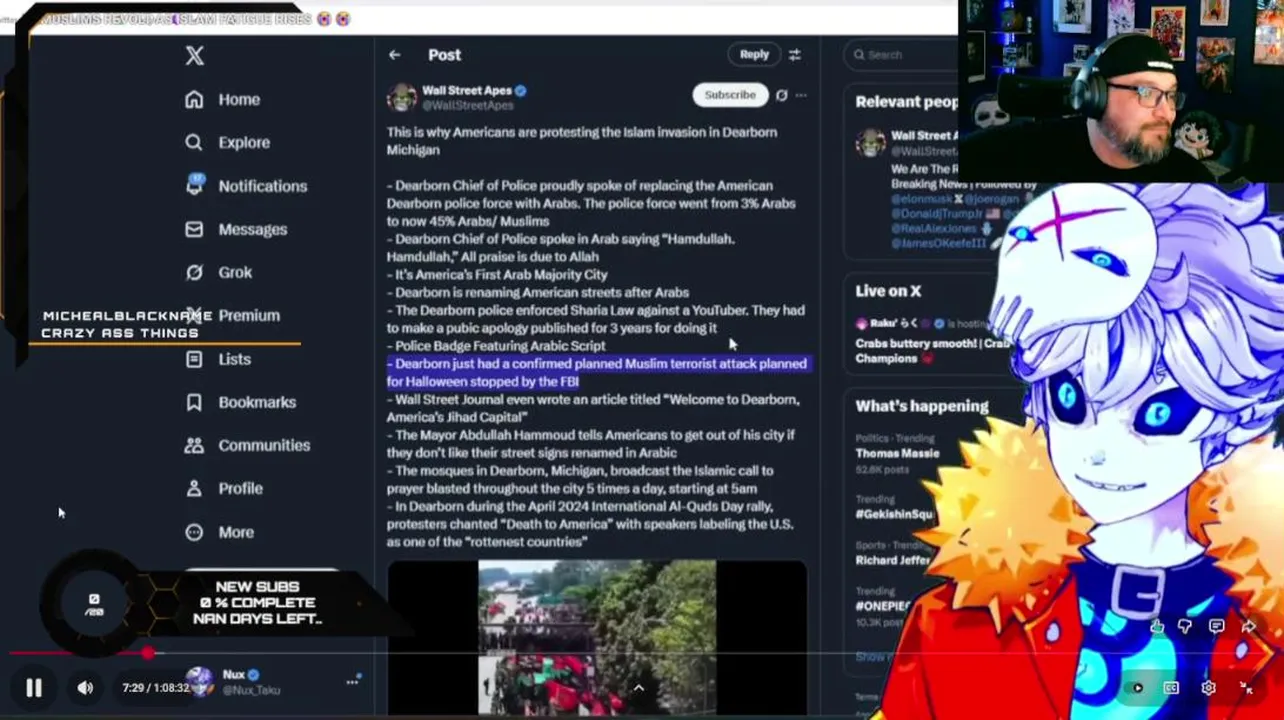Click the Live on X heading

pyautogui.click(x=888, y=291)
